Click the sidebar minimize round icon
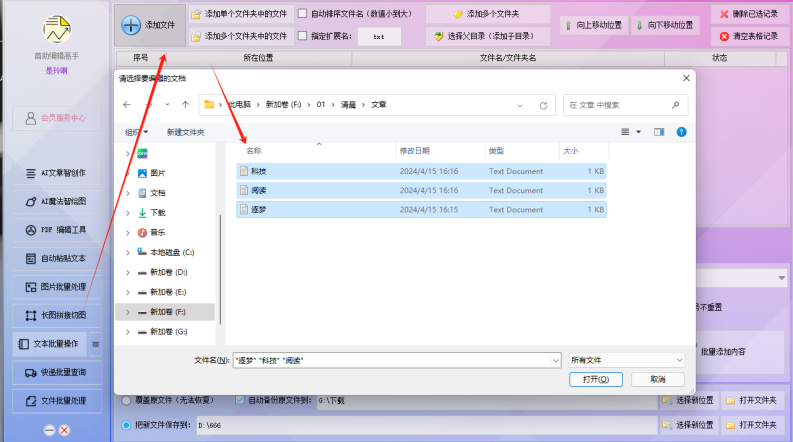 [x=49, y=430]
